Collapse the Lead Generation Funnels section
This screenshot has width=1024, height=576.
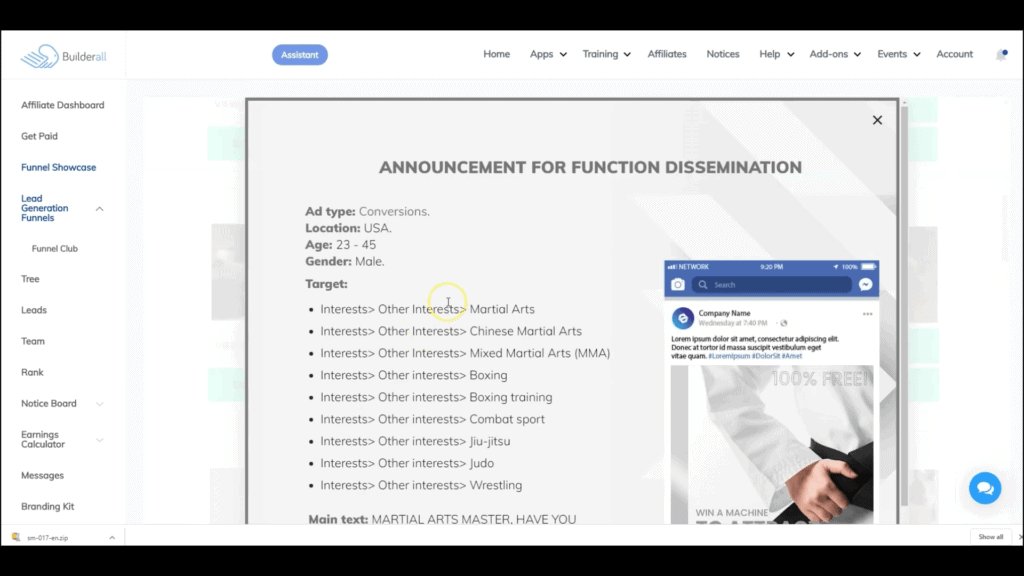[99, 208]
